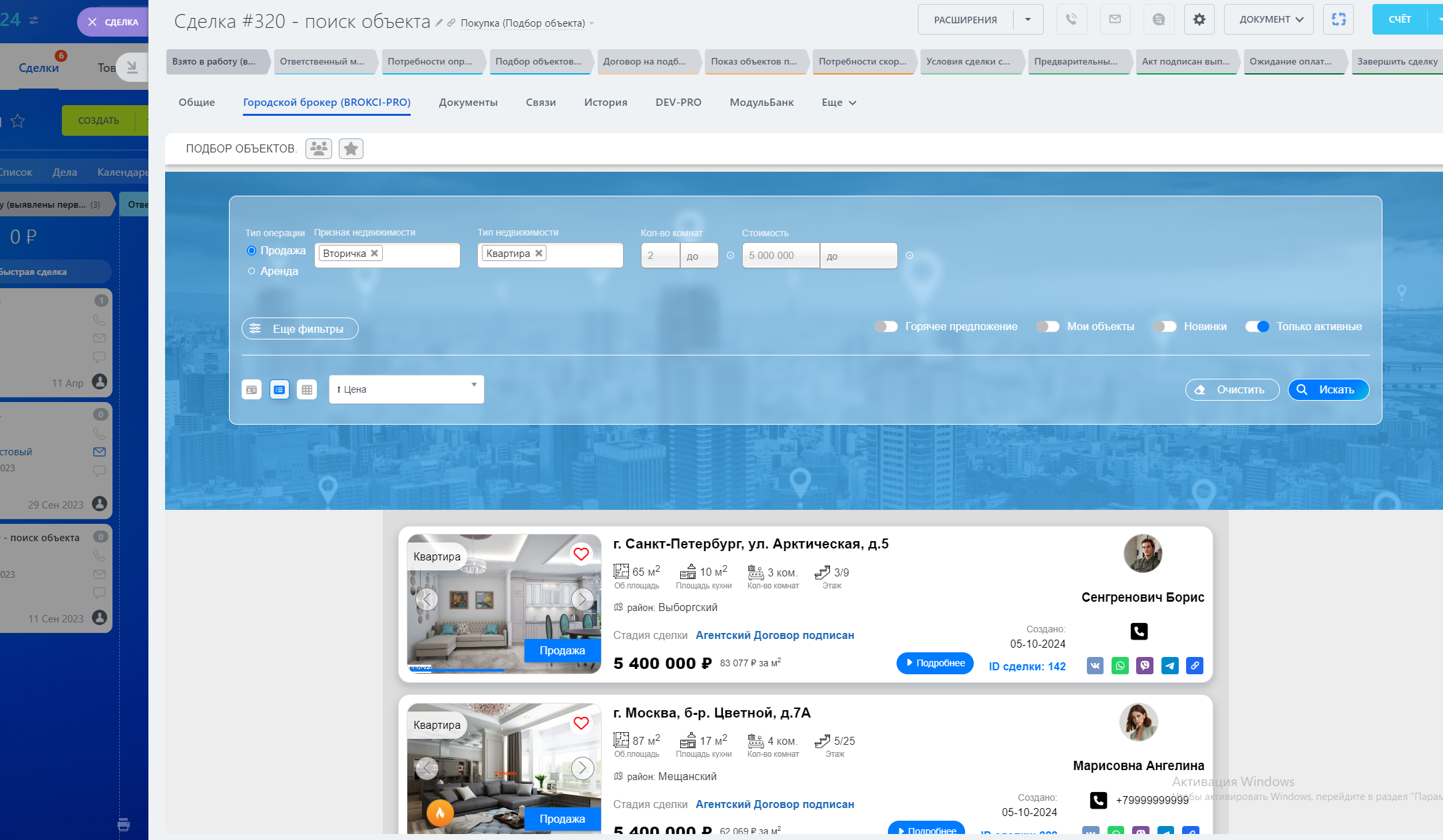Open the Документ dropdown button

tap(1269, 19)
